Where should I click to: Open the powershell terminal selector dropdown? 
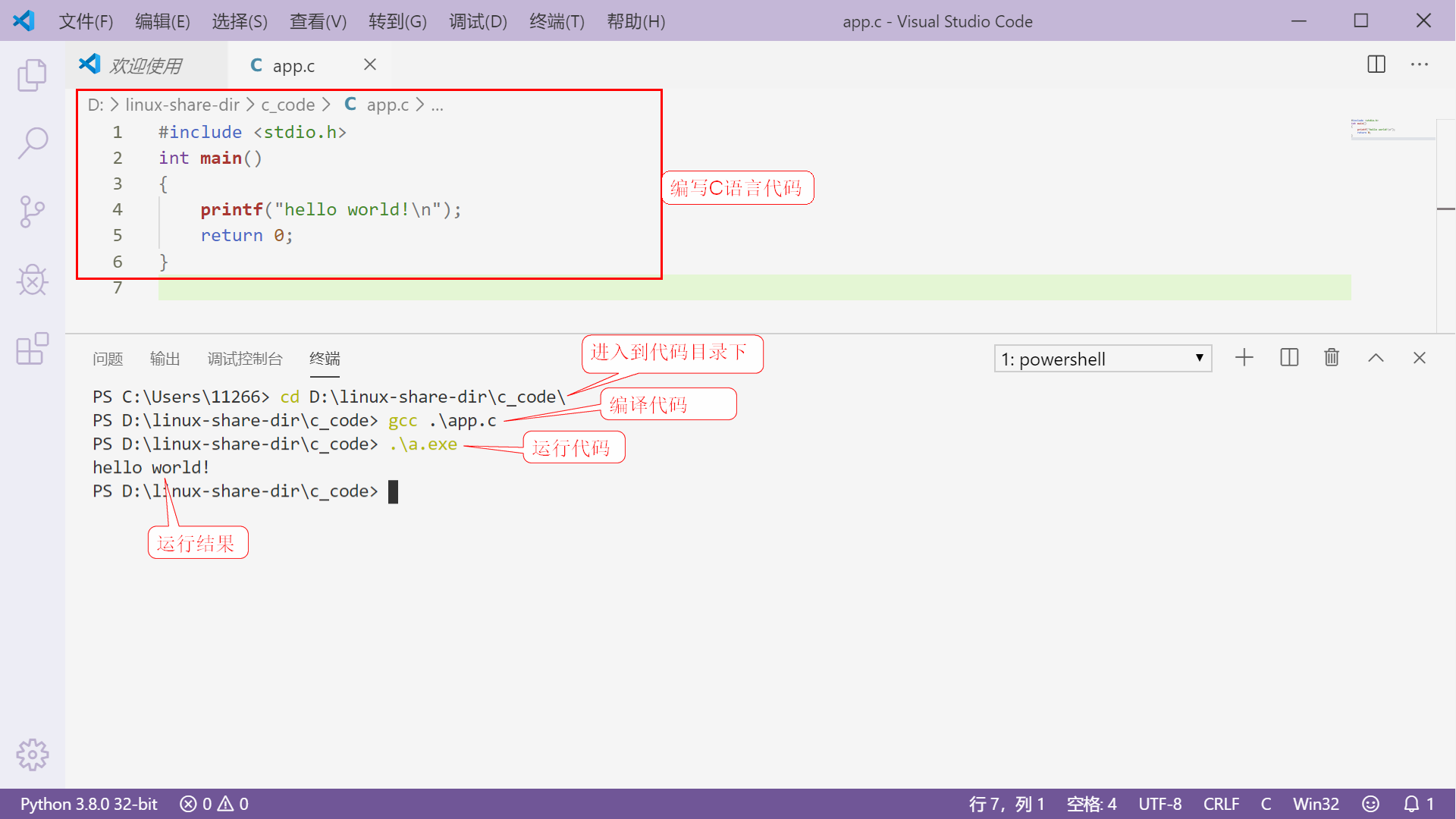[1103, 359]
